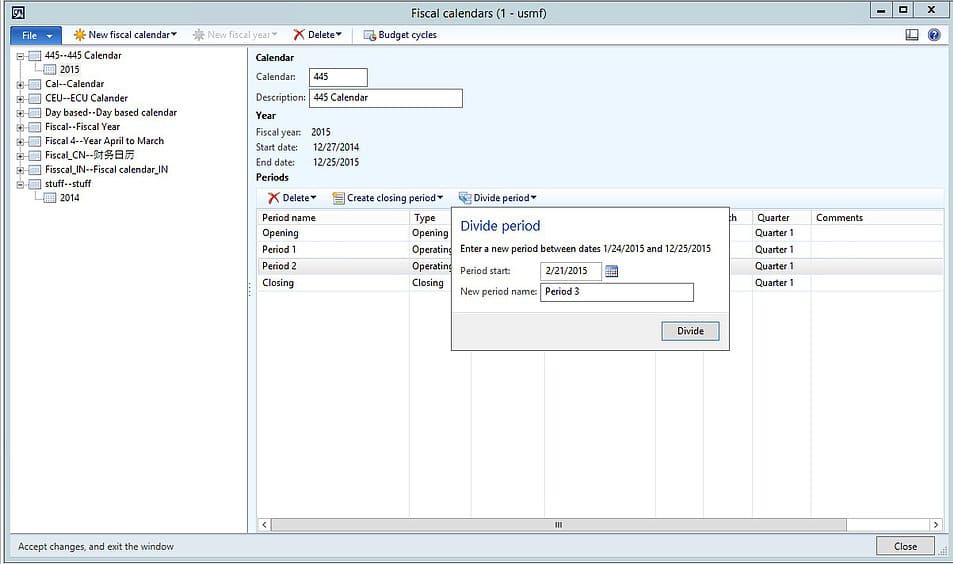Open Budget cycles
Viewport: 953px width, 564px height.
400,35
